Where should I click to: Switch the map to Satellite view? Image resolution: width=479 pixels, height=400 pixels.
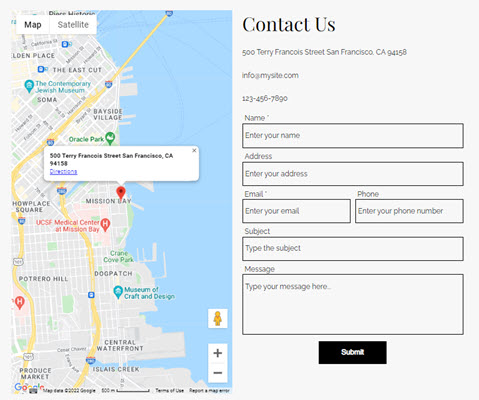click(x=73, y=25)
